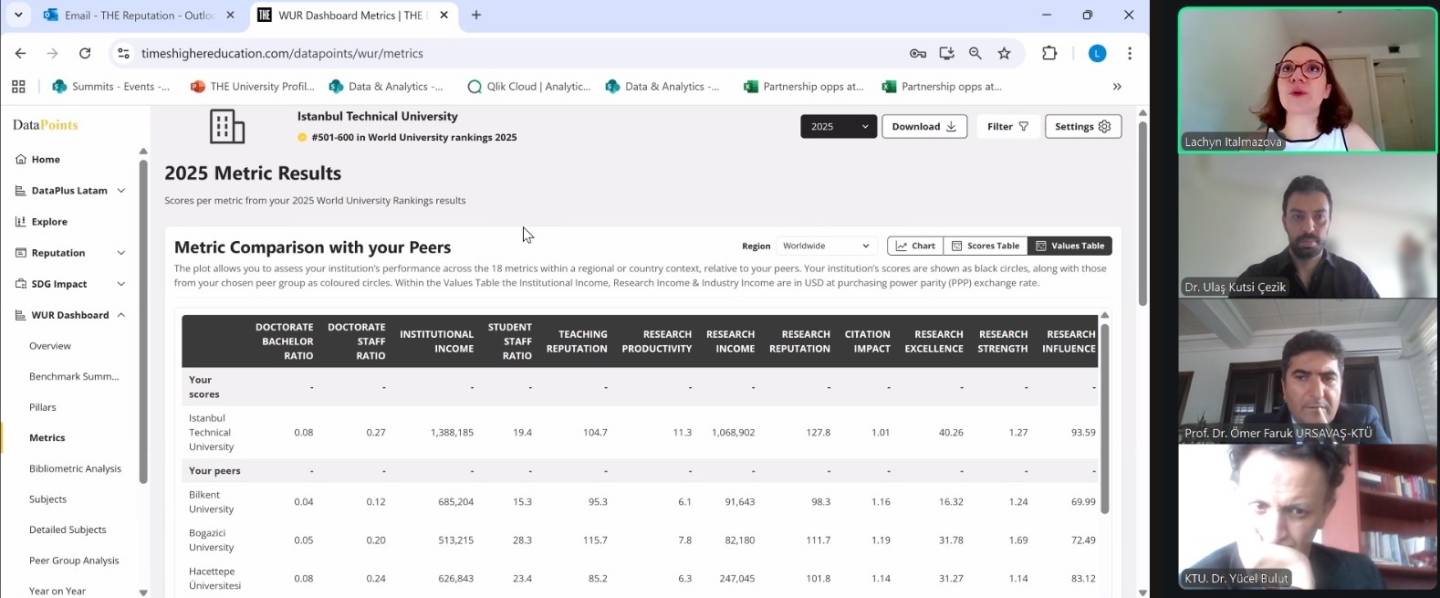1440x598 pixels.
Task: Open the Chrome apps grid icon
Action: tap(18, 86)
